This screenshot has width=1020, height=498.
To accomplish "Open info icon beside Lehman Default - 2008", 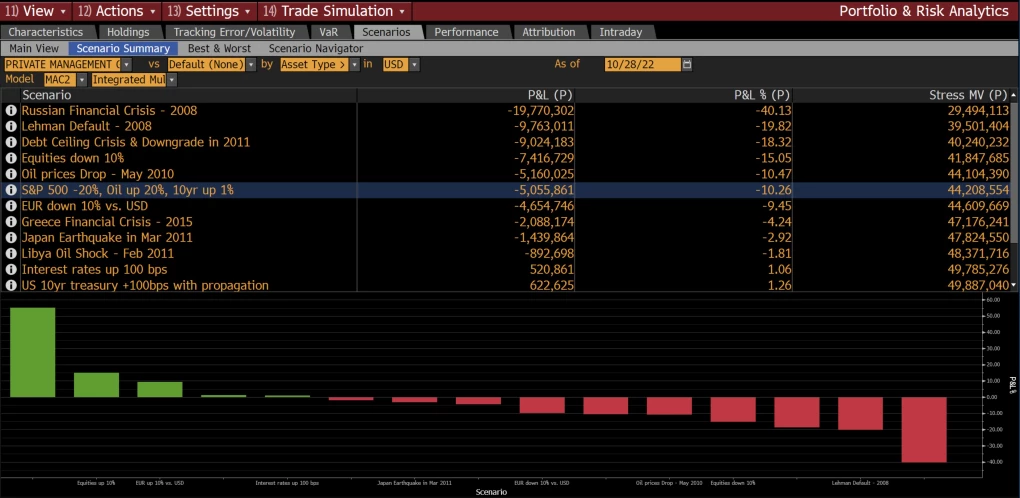I will tap(11, 126).
